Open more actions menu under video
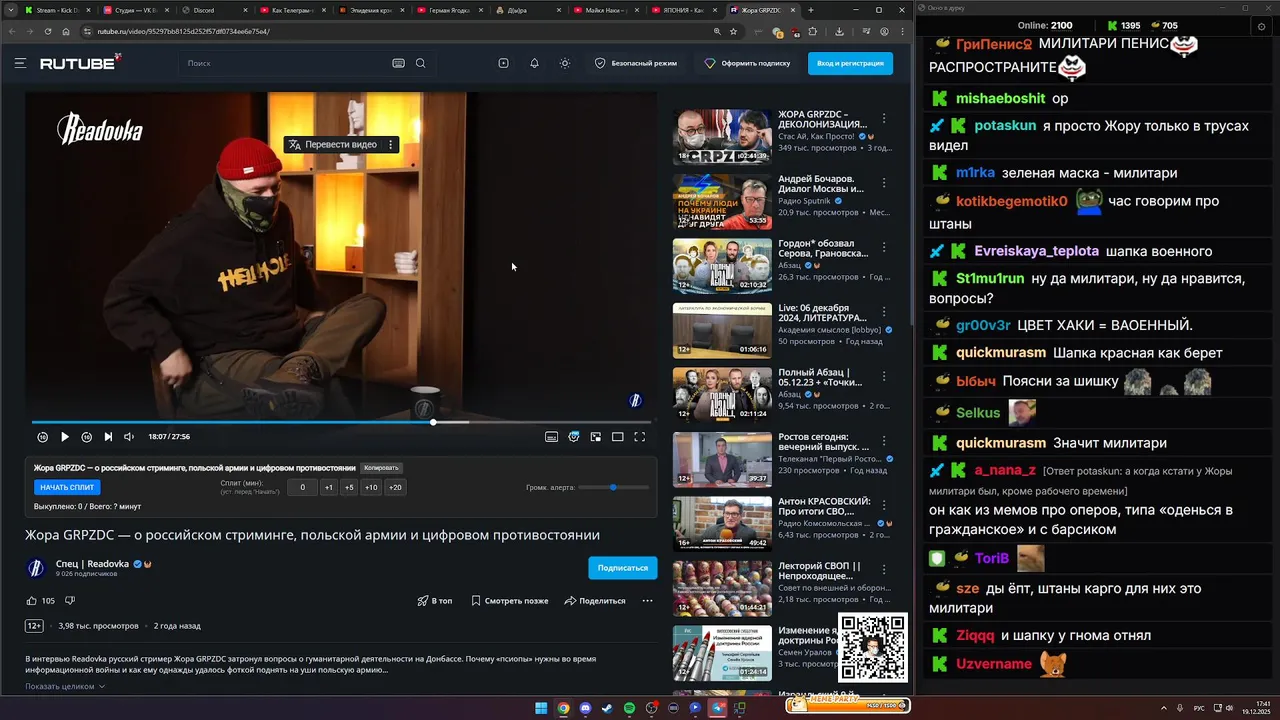 click(647, 601)
